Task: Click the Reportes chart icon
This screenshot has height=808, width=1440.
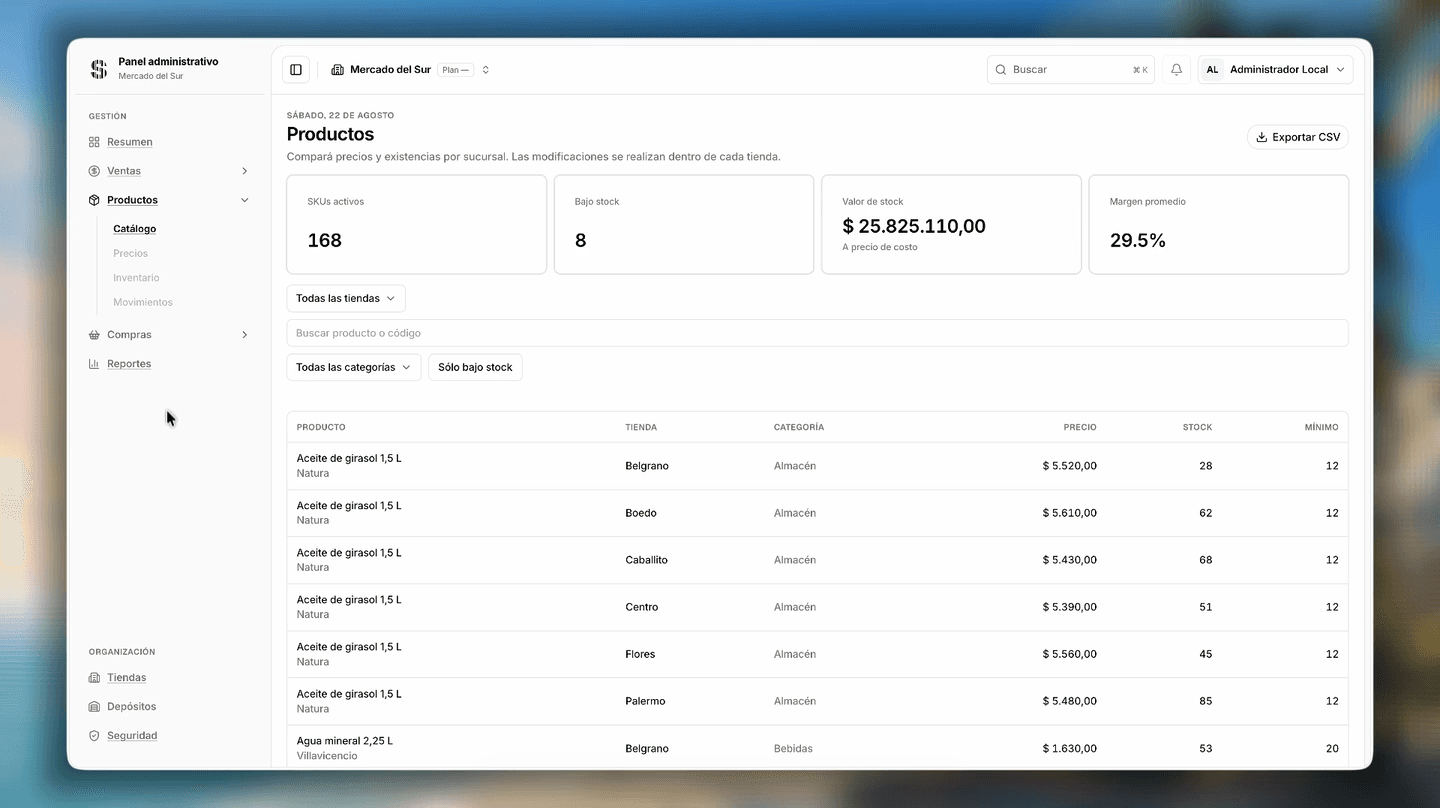Action: pyautogui.click(x=94, y=364)
